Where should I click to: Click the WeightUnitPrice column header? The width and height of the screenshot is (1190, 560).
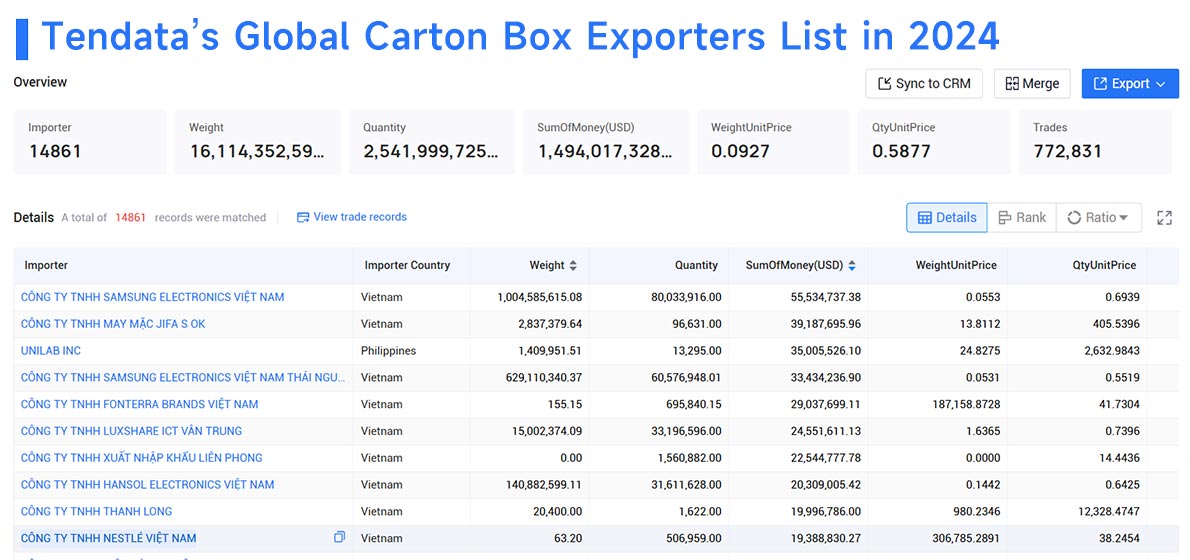[955, 266]
